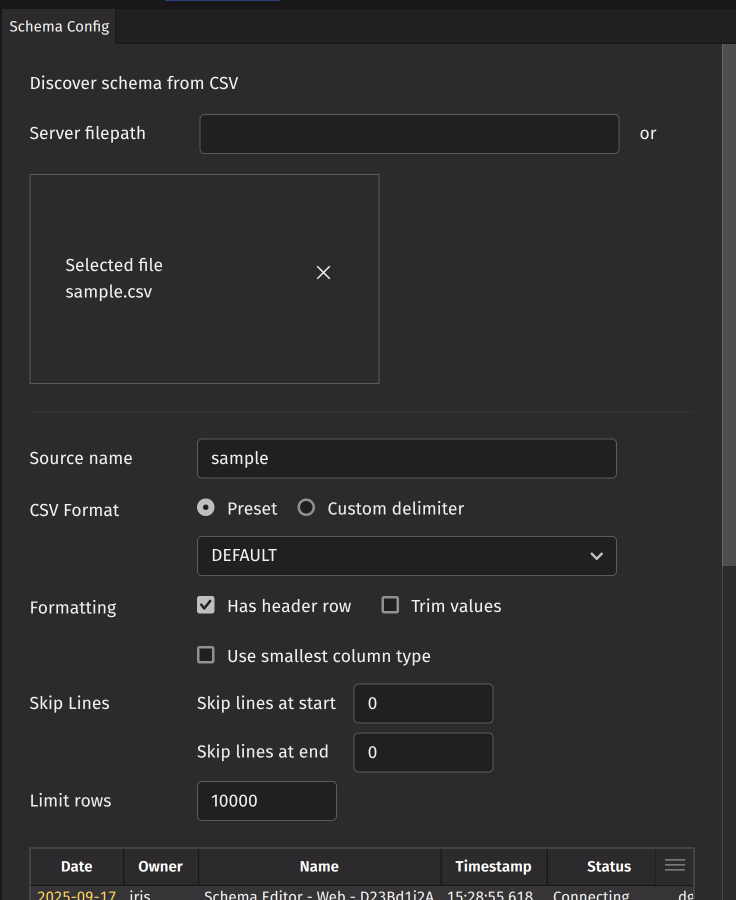Focus the Skip lines at start field
This screenshot has width=736, height=900.
coord(423,704)
